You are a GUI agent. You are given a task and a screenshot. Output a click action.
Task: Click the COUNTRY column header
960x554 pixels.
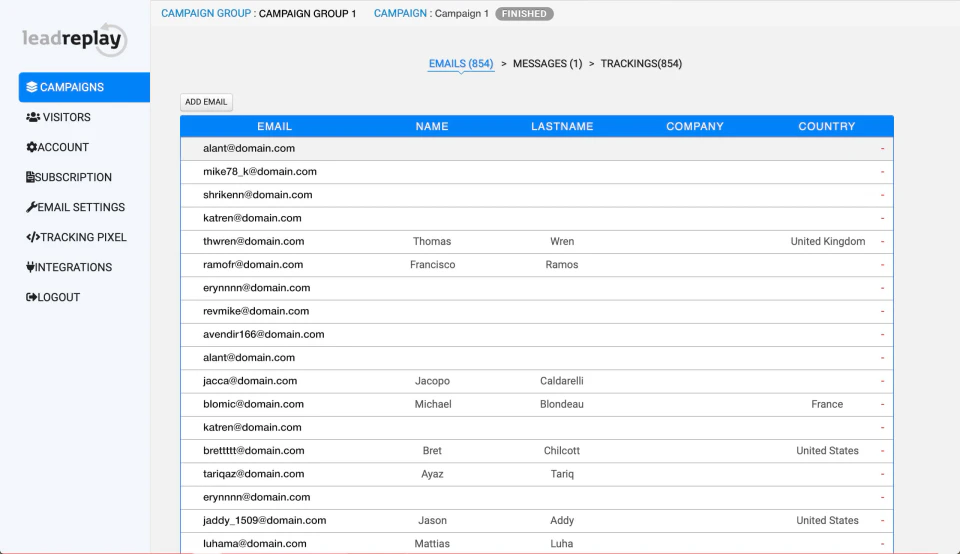(x=827, y=126)
